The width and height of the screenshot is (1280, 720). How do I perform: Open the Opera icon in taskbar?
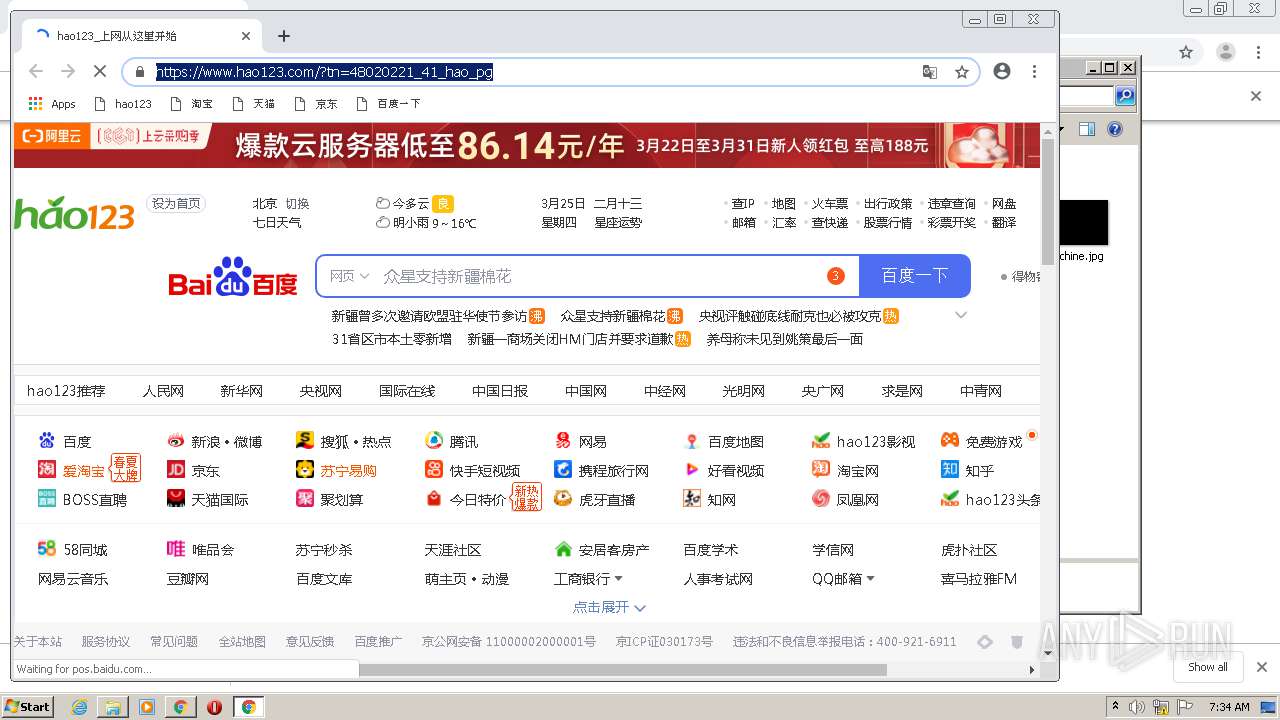coord(214,707)
